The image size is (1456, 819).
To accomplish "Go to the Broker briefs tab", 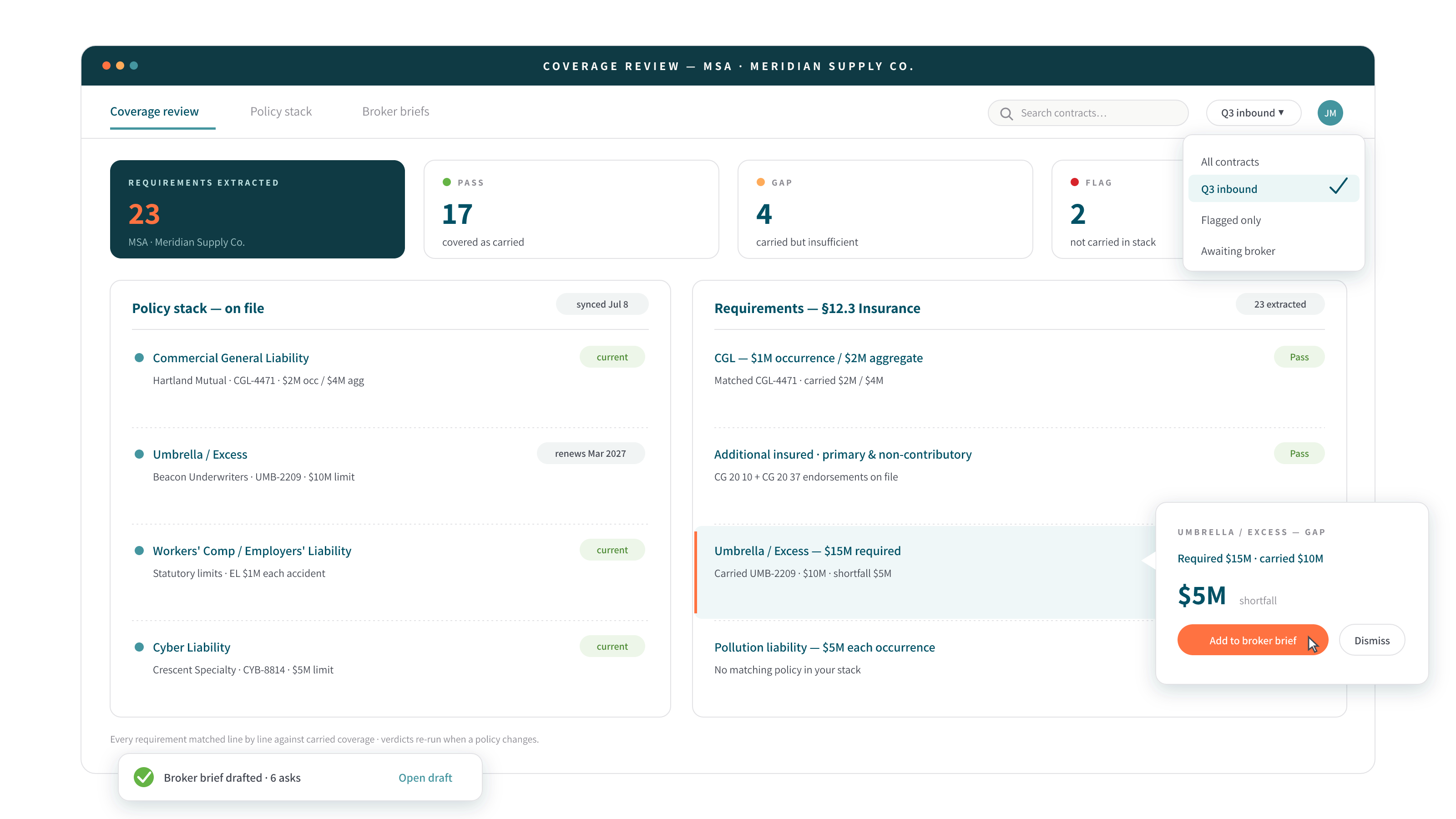I will [396, 112].
